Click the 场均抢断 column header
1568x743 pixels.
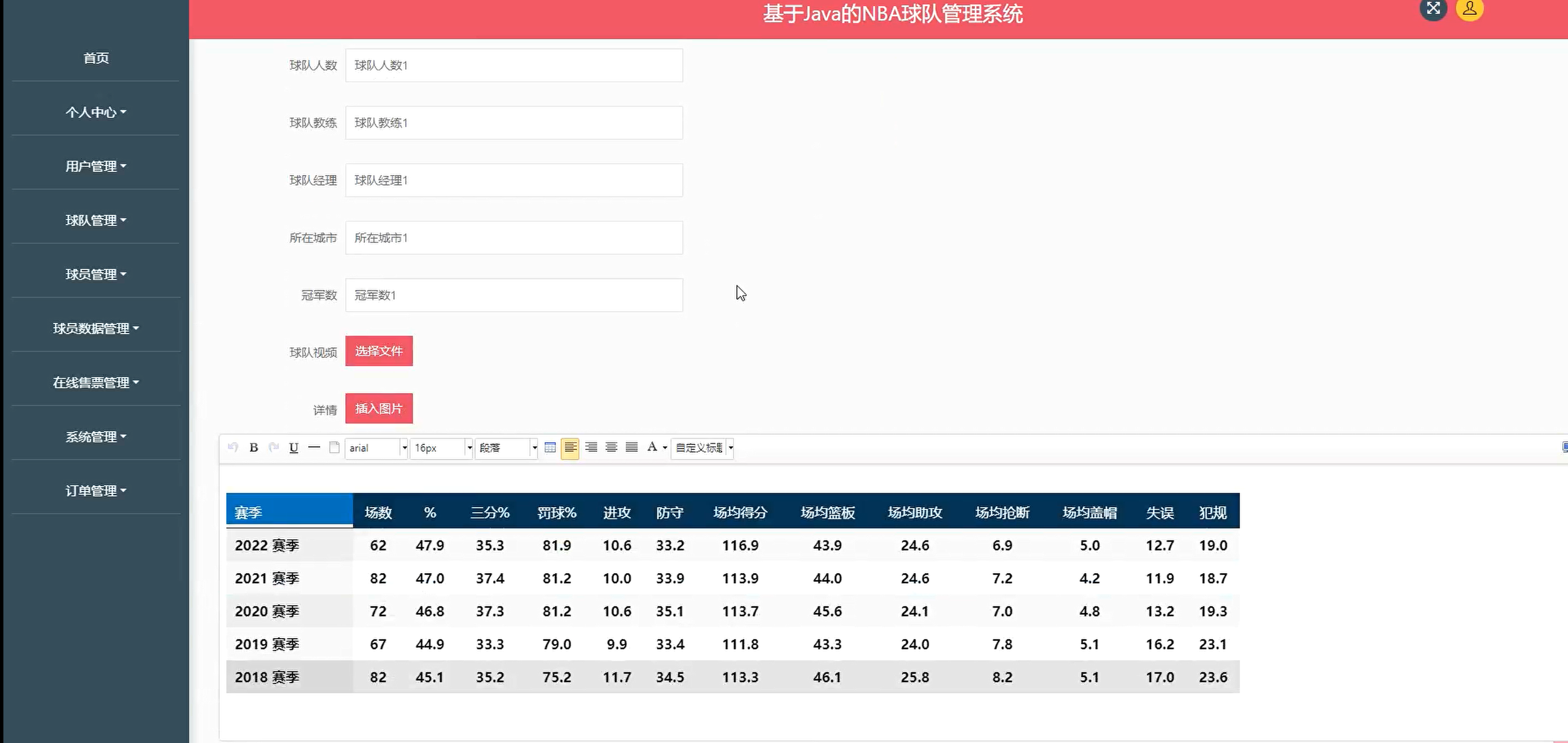[x=1002, y=513]
